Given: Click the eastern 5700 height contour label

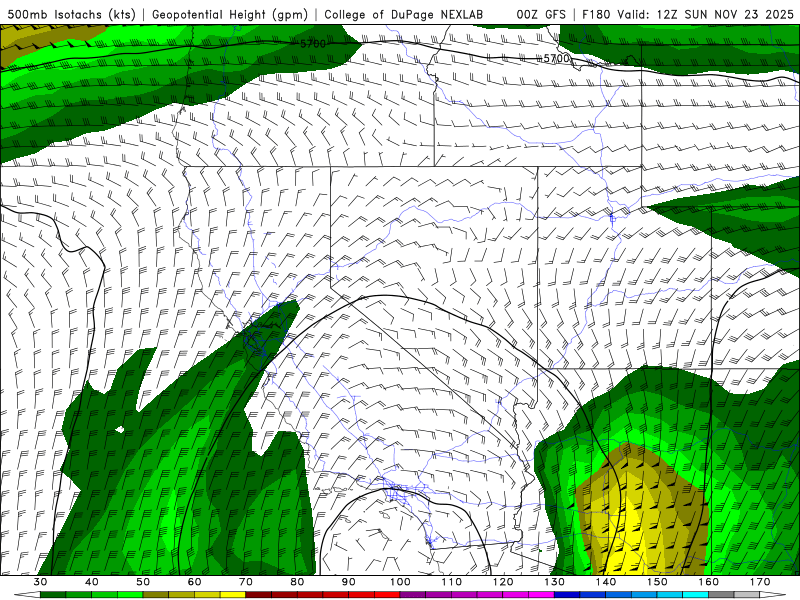Looking at the screenshot, I should click(x=556, y=58).
